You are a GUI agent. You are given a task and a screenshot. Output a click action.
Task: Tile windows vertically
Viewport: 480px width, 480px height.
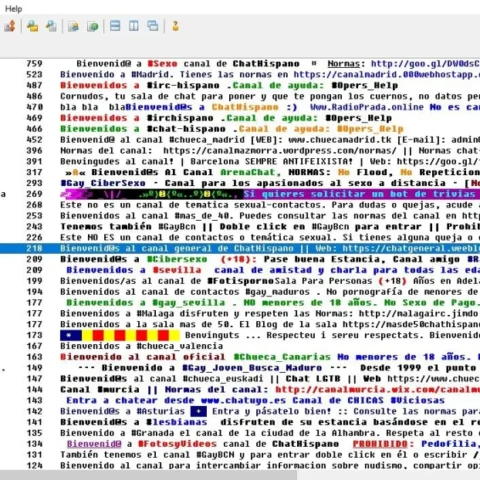pos(134,26)
